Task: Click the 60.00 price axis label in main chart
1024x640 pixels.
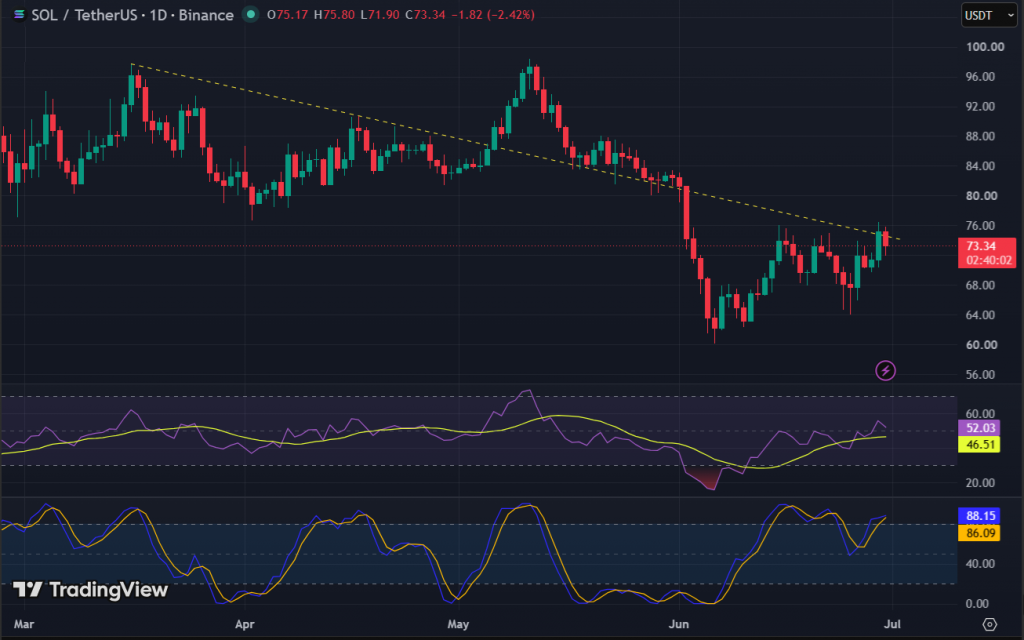Action: (x=980, y=345)
